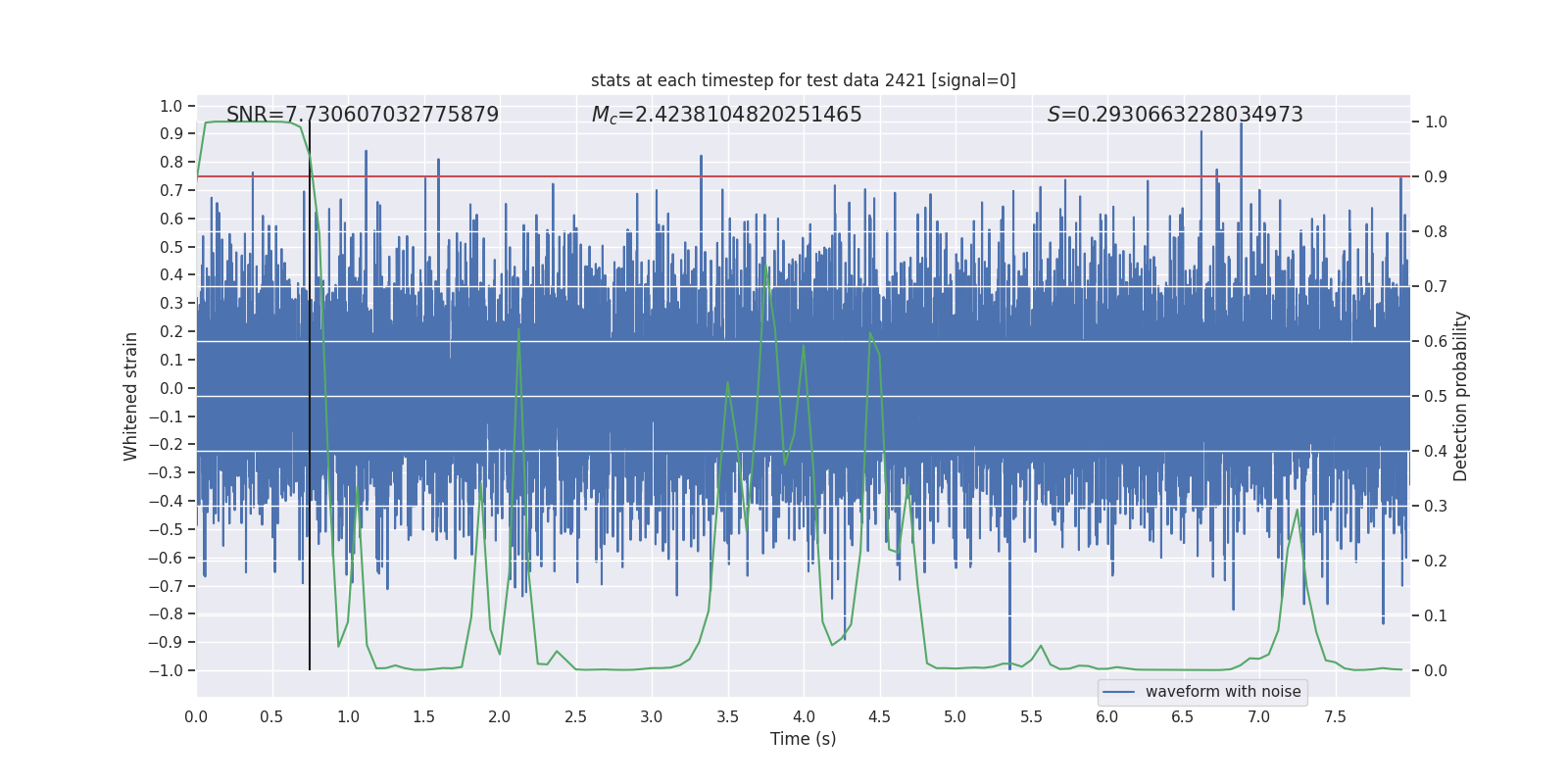
Task: Select the 5.5 time axis tick label
Action: click(x=1032, y=716)
